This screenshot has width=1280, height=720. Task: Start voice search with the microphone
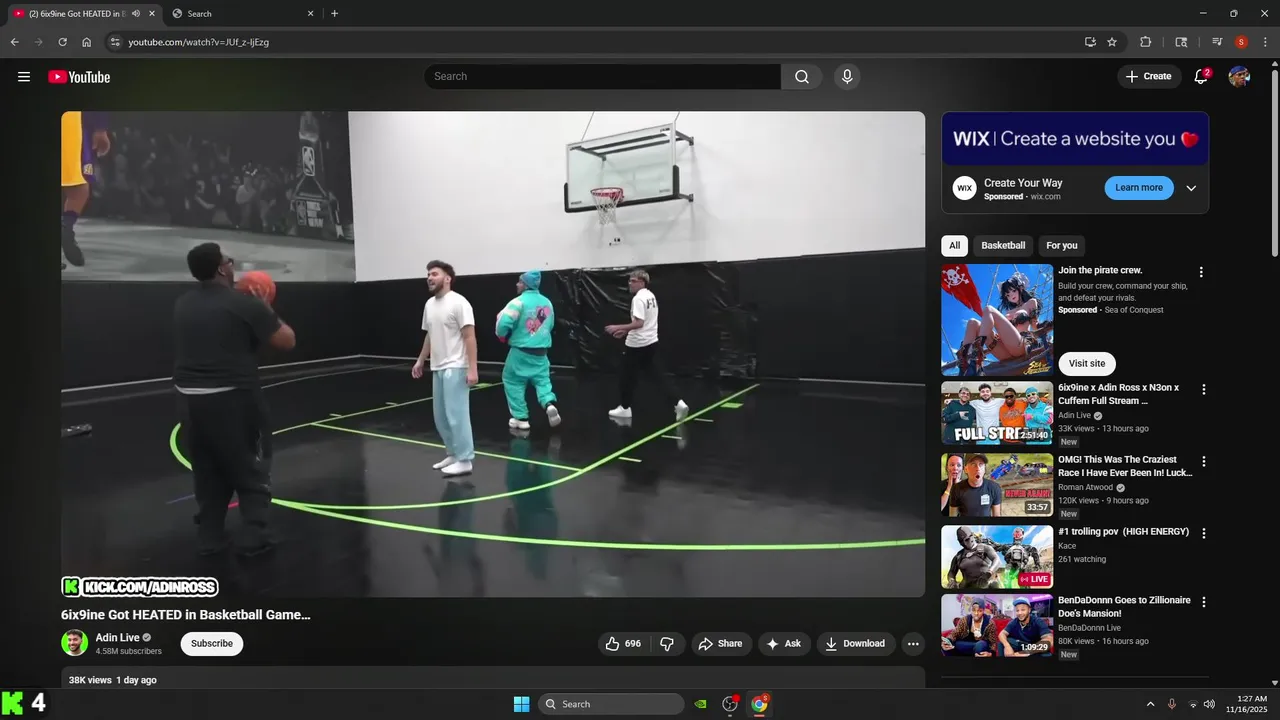847,77
